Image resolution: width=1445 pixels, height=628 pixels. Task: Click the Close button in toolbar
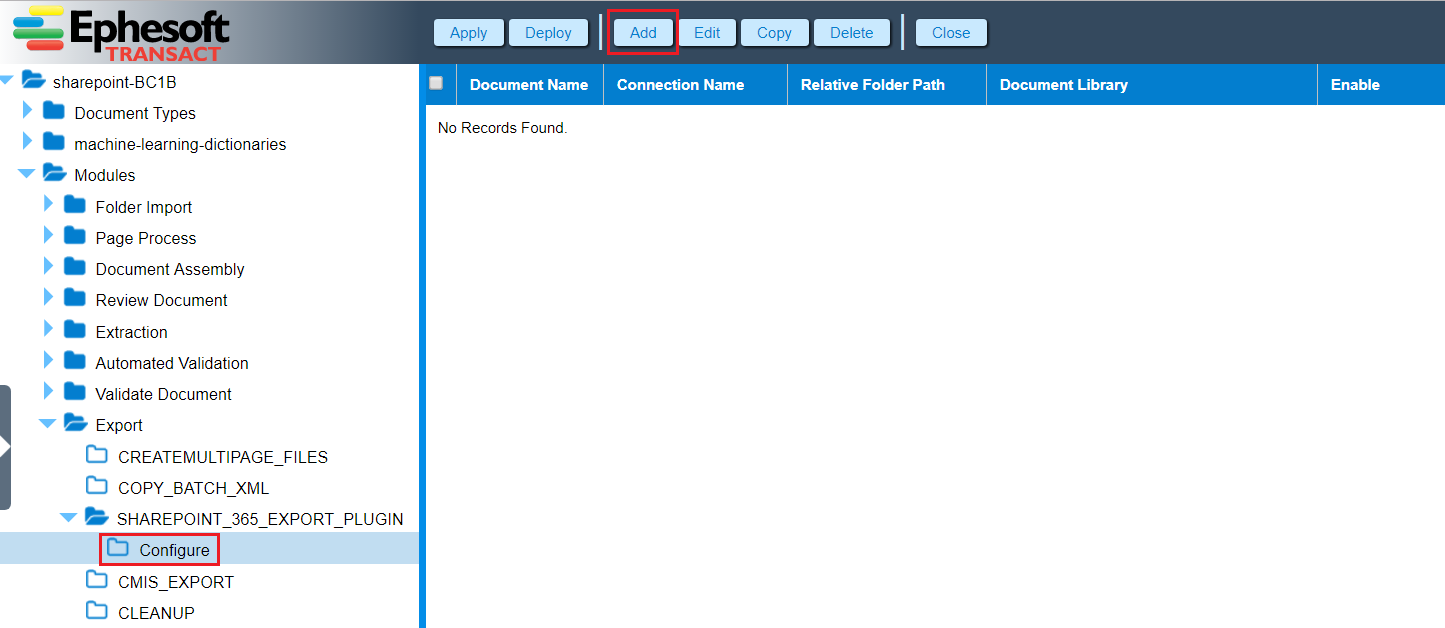pyautogui.click(x=951, y=32)
